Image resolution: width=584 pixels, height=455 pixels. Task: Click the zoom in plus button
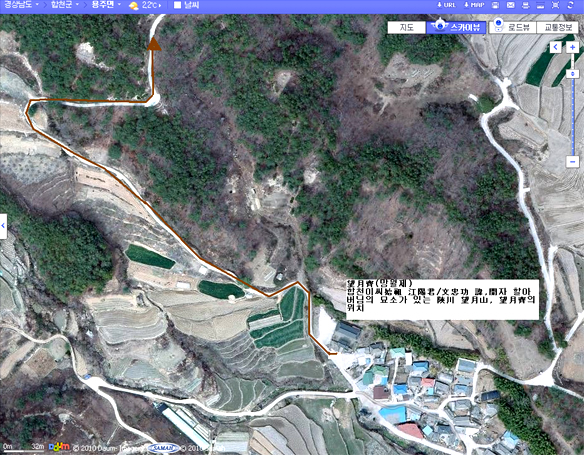572,47
